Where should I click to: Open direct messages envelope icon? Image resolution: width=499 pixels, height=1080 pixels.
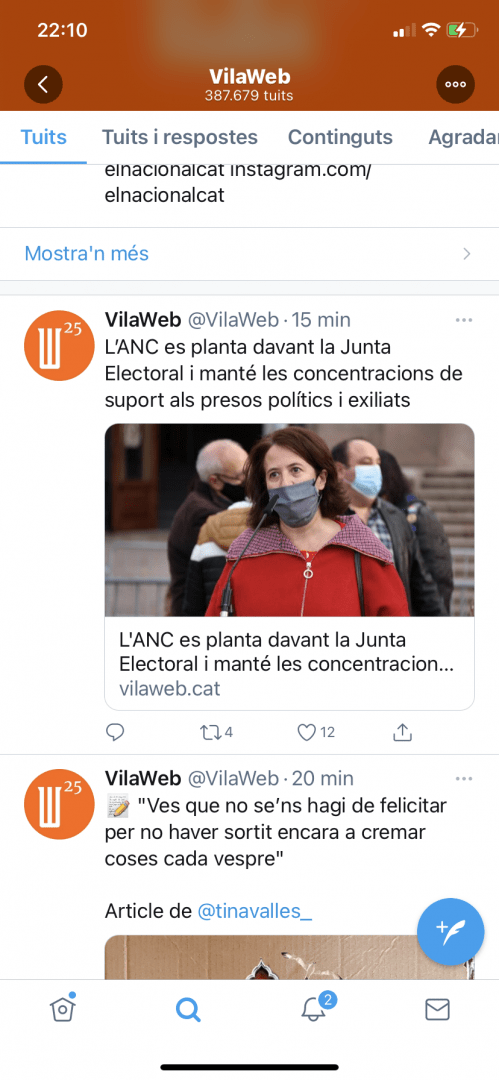437,1009
